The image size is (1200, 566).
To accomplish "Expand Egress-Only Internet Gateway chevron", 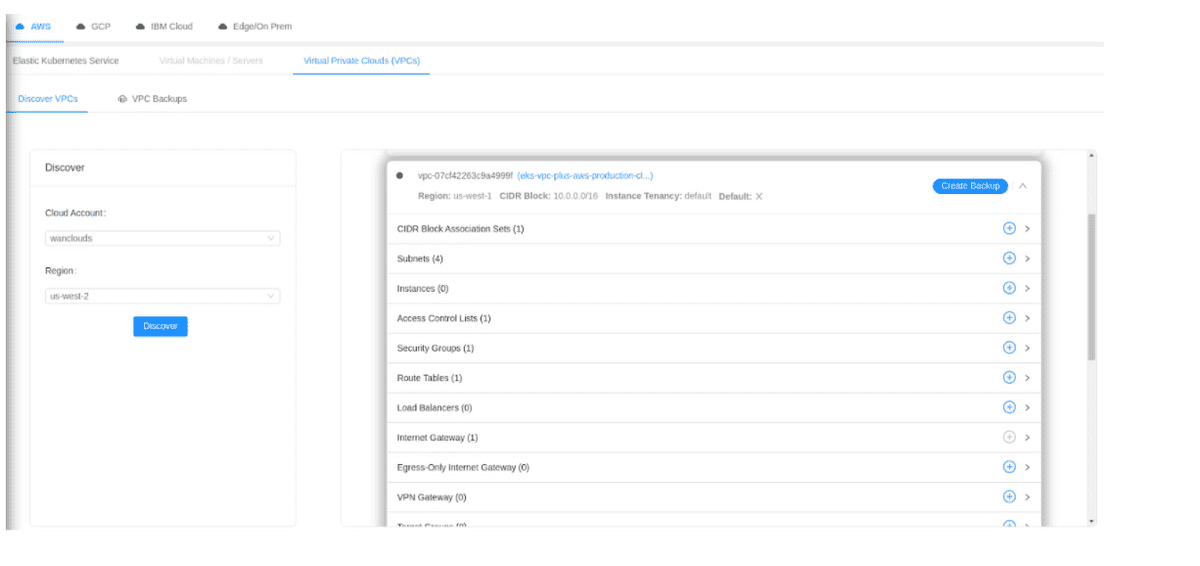I will tap(1028, 468).
